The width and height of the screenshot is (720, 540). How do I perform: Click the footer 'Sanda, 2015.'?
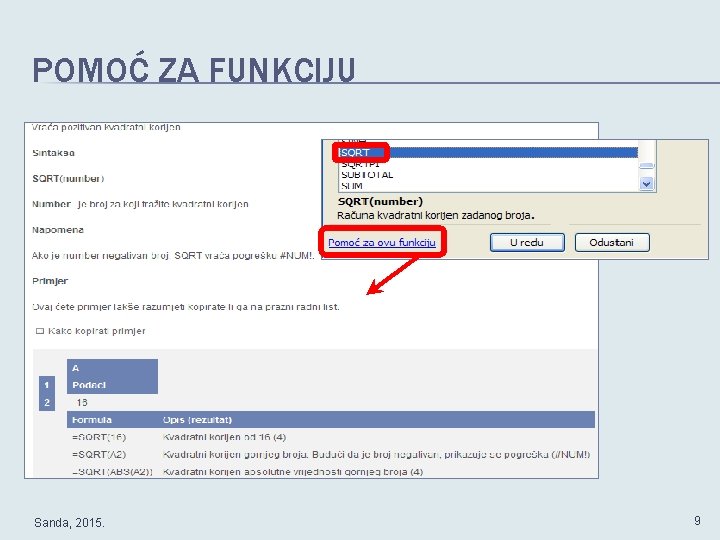coord(69,523)
